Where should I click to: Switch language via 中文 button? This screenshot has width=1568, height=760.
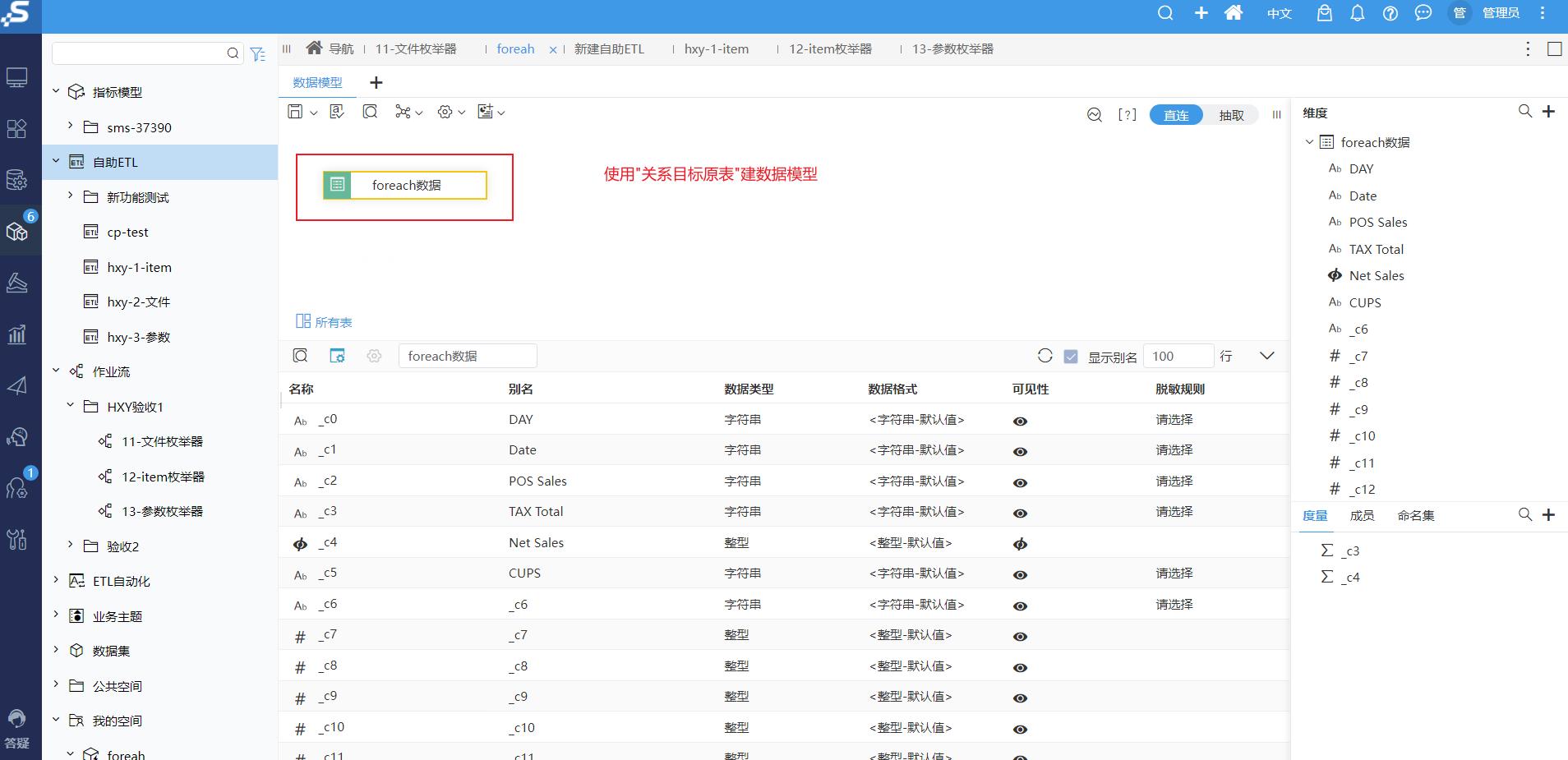click(1280, 14)
